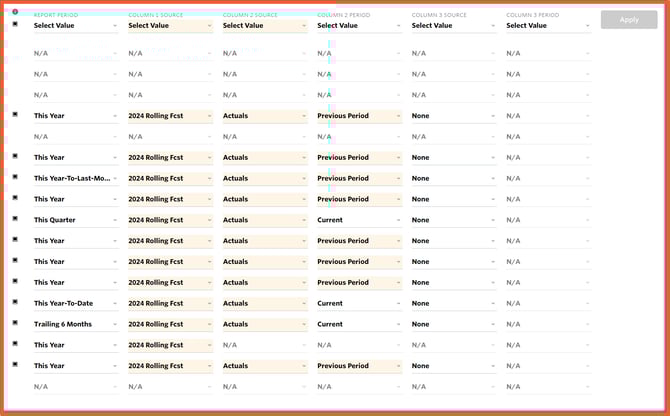This screenshot has height=416, width=670.
Task: Open the Column 3 Period Select Value dropdown
Action: pyautogui.click(x=547, y=26)
